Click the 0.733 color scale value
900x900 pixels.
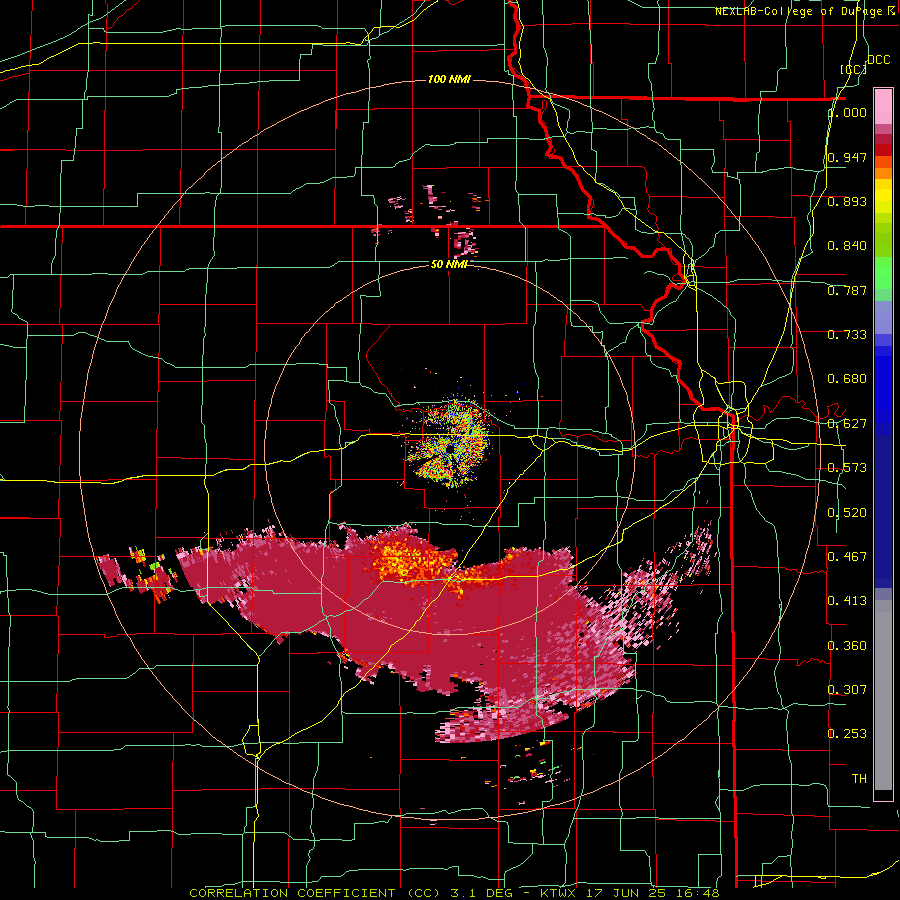[847, 335]
